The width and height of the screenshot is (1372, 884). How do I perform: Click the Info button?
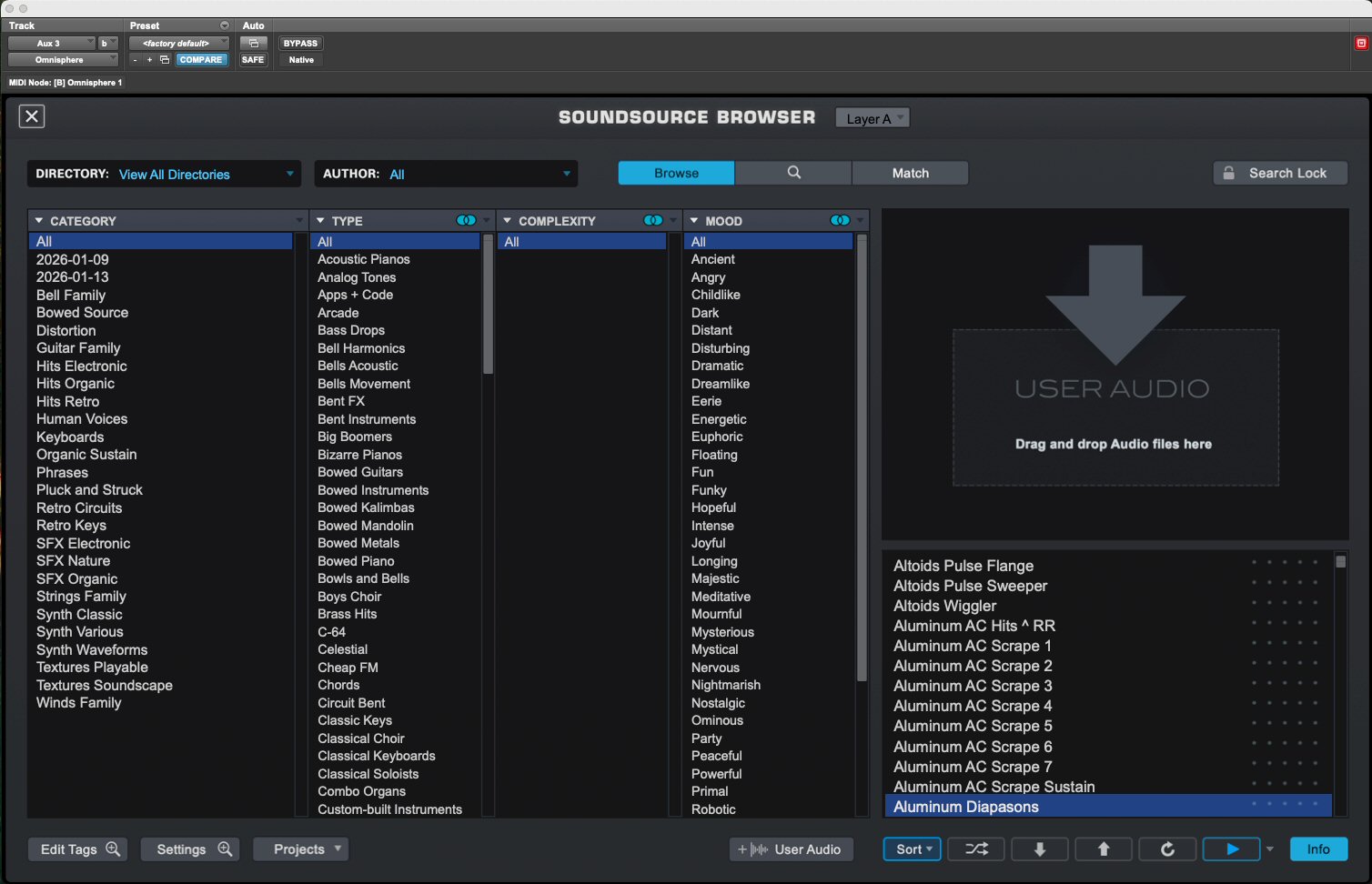1318,849
